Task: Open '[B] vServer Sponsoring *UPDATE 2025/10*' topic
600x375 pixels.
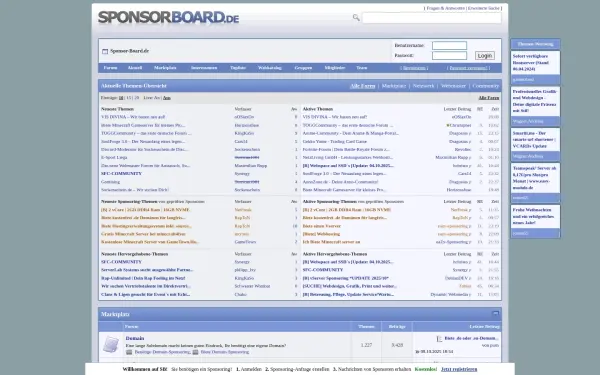Action: coord(346,278)
